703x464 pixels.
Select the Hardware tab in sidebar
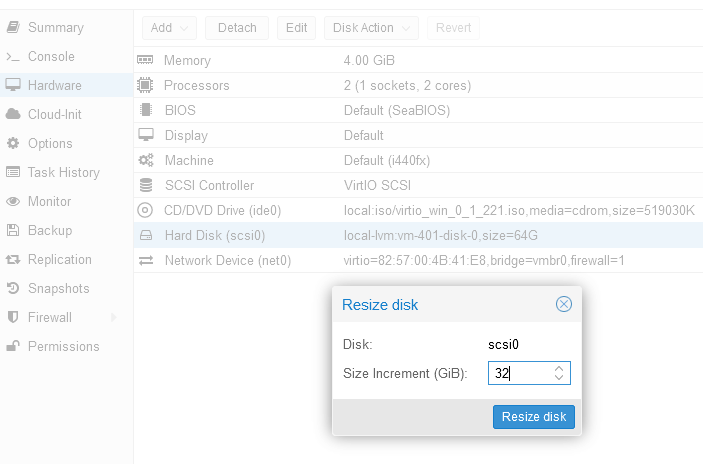pos(66,85)
